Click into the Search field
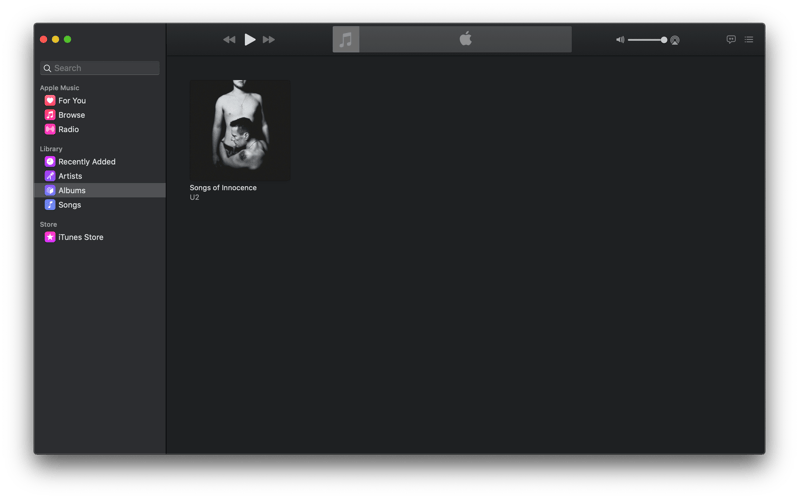Screen dimensions: 799x499 tap(100, 68)
